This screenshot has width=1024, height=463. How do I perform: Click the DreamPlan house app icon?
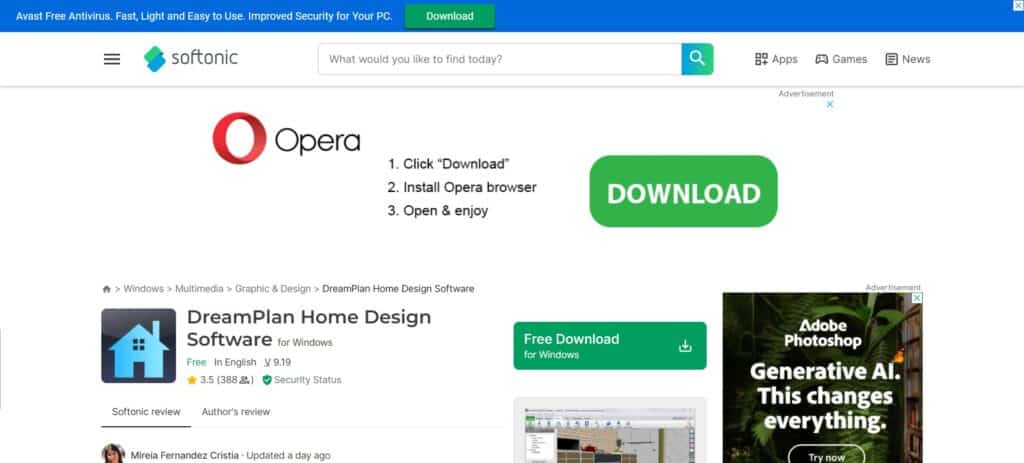tap(138, 345)
